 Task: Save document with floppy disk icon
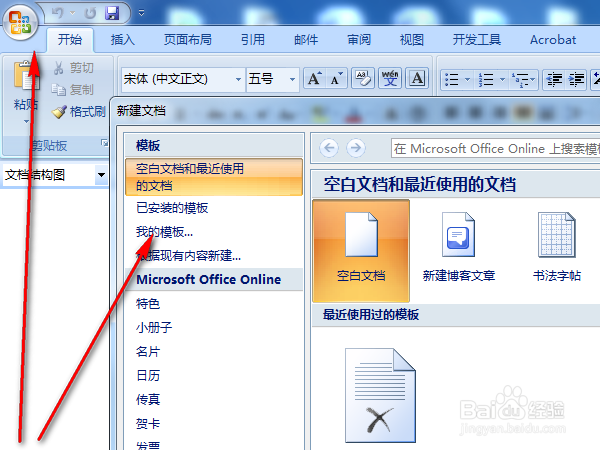(x=112, y=13)
